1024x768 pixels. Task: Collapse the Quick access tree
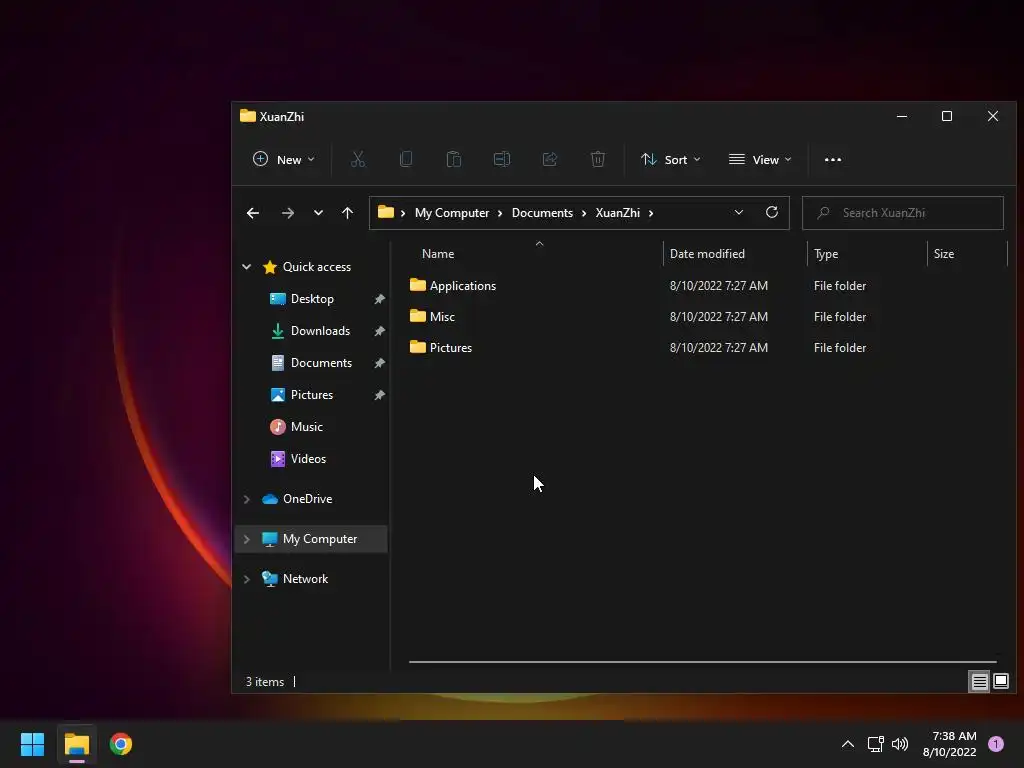pyautogui.click(x=247, y=267)
